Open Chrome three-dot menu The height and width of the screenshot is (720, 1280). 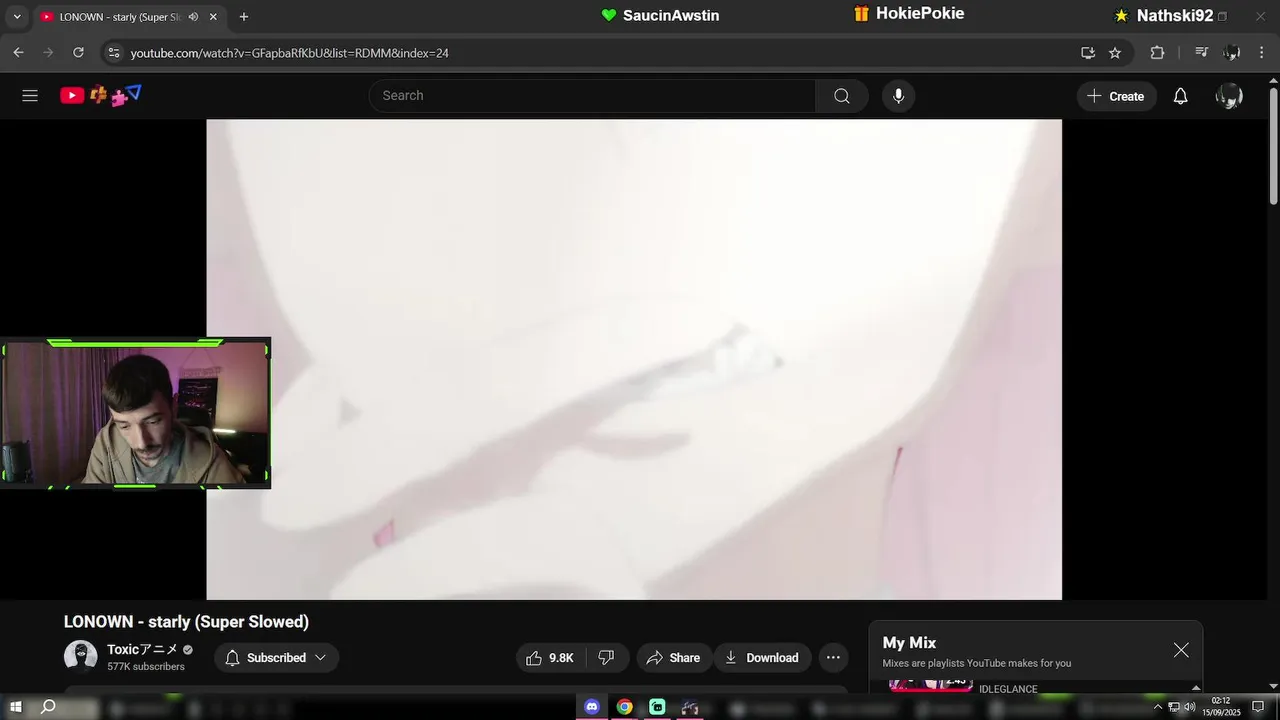[x=1262, y=53]
